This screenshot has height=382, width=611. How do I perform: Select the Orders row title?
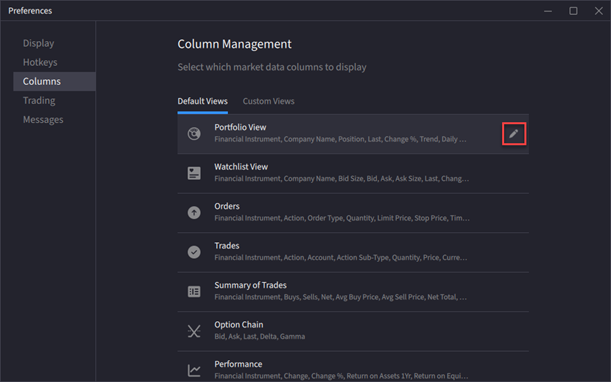[227, 206]
